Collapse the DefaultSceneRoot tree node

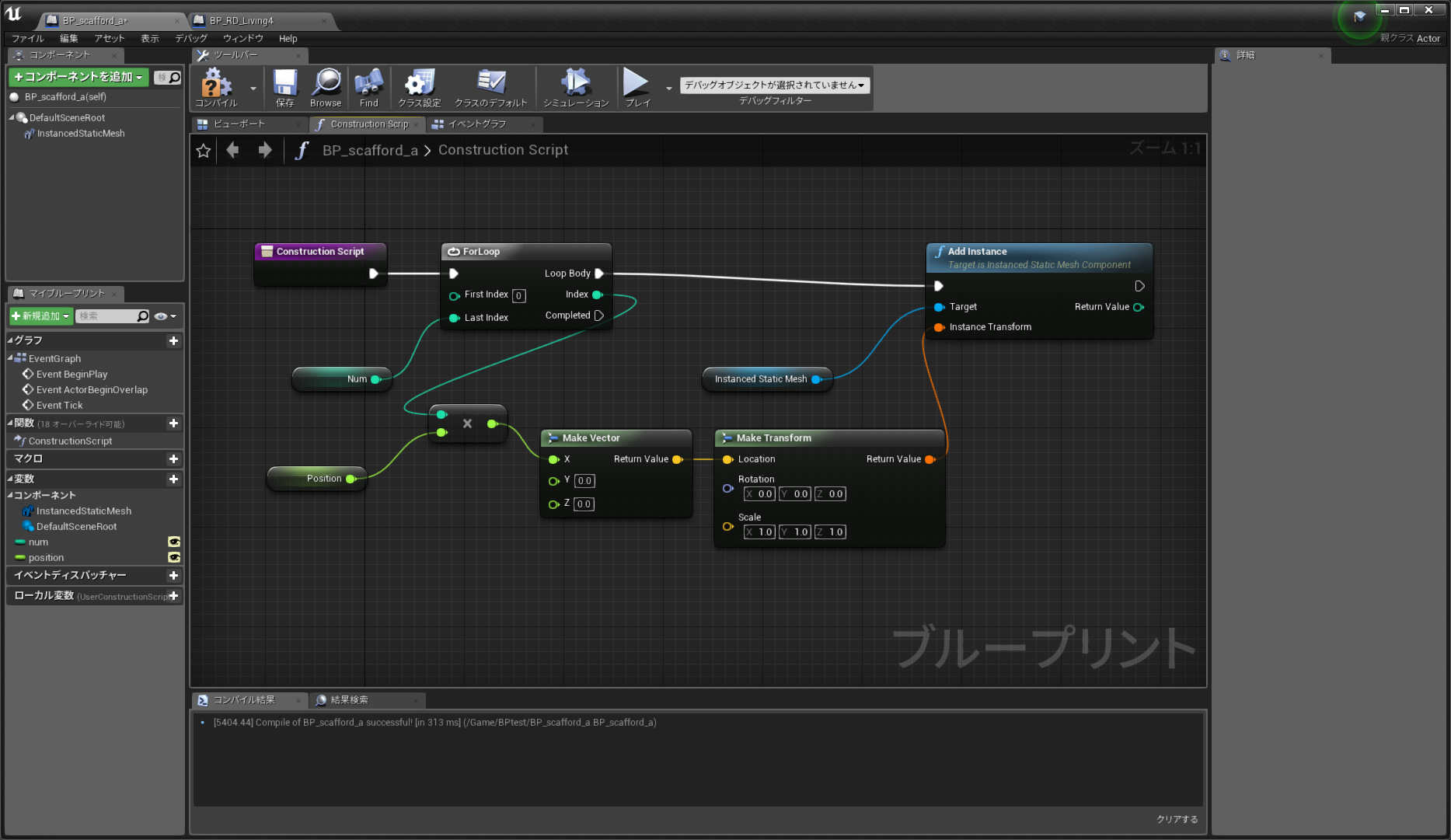[x=12, y=118]
